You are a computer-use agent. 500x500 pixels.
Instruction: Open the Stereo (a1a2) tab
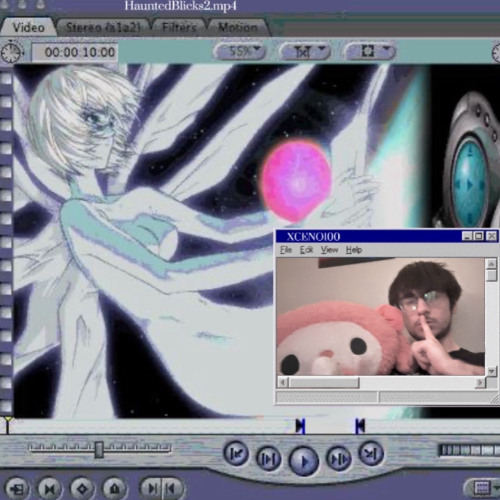tap(103, 27)
